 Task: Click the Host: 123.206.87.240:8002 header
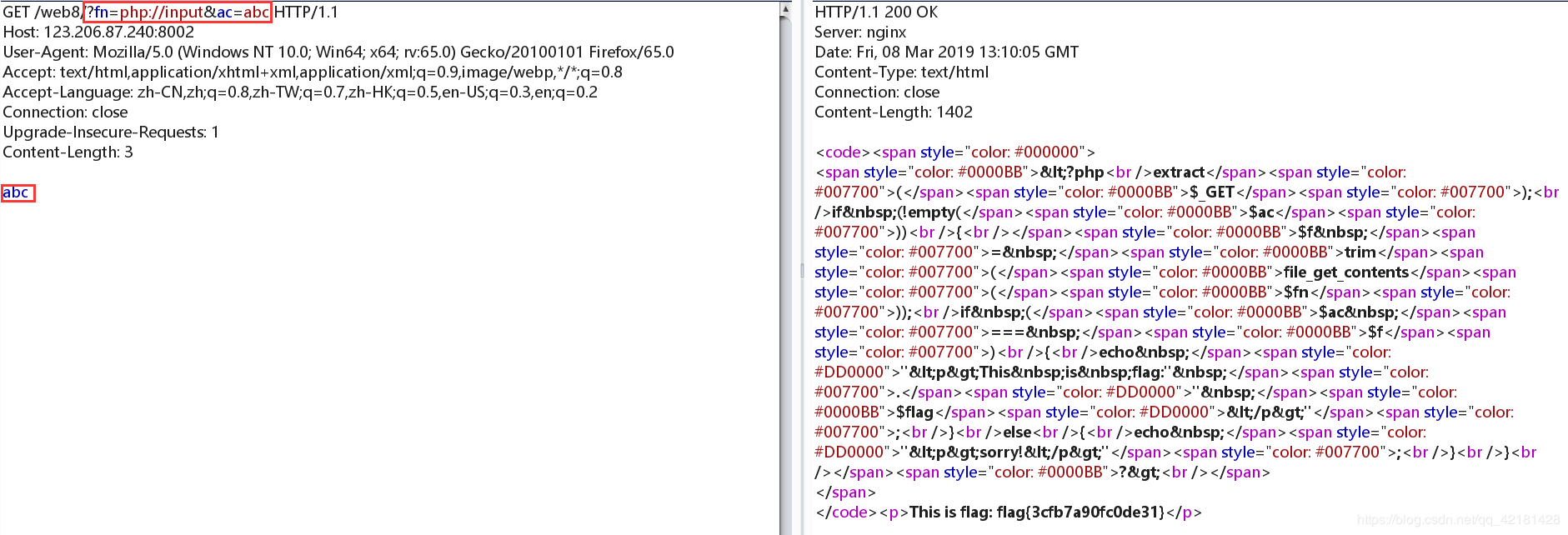click(x=98, y=32)
